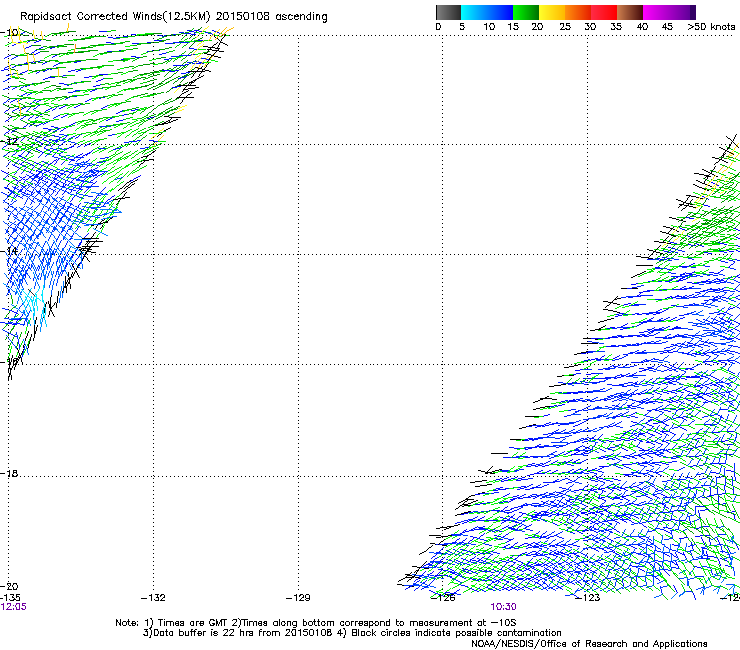Click the '-132' longitude axis label
Image resolution: width=740 pixels, height=650 pixels.
coord(153,598)
